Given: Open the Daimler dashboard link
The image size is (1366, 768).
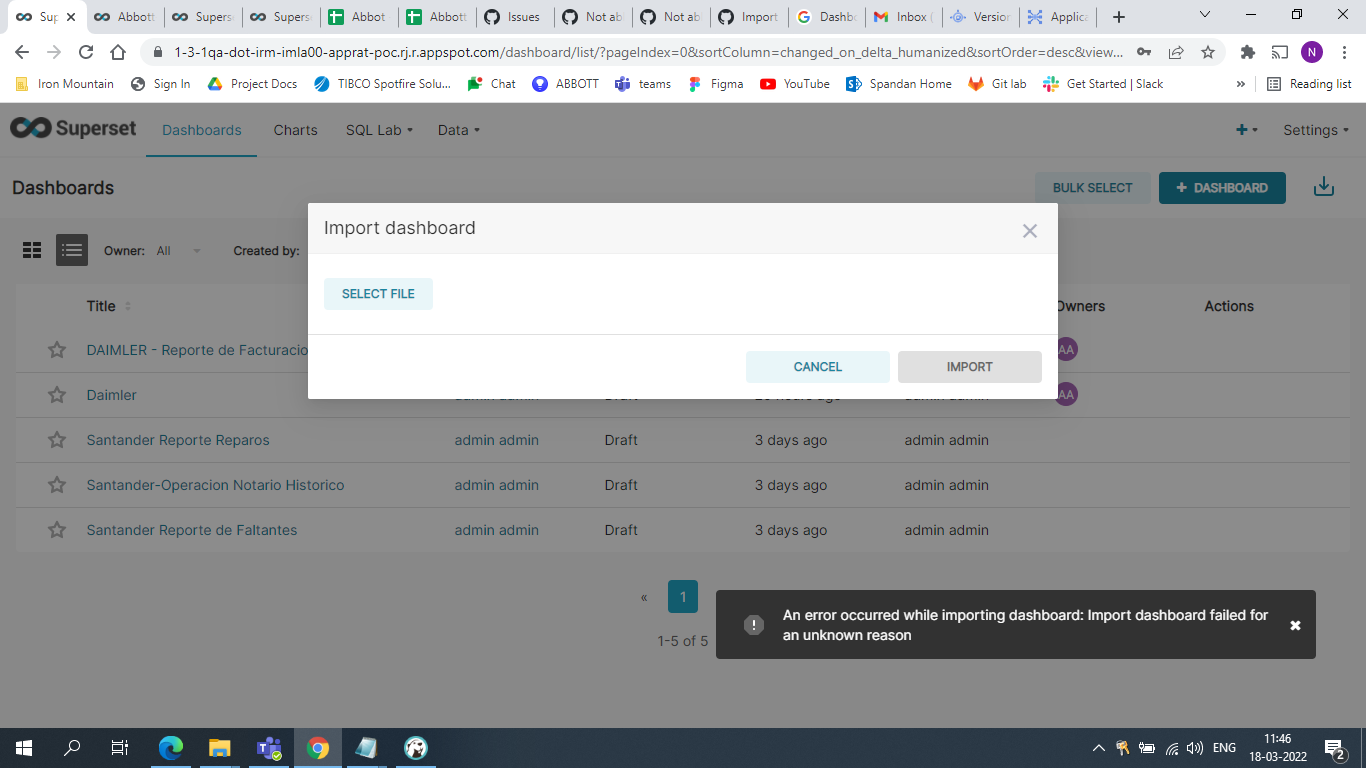Looking at the screenshot, I should 112,395.
